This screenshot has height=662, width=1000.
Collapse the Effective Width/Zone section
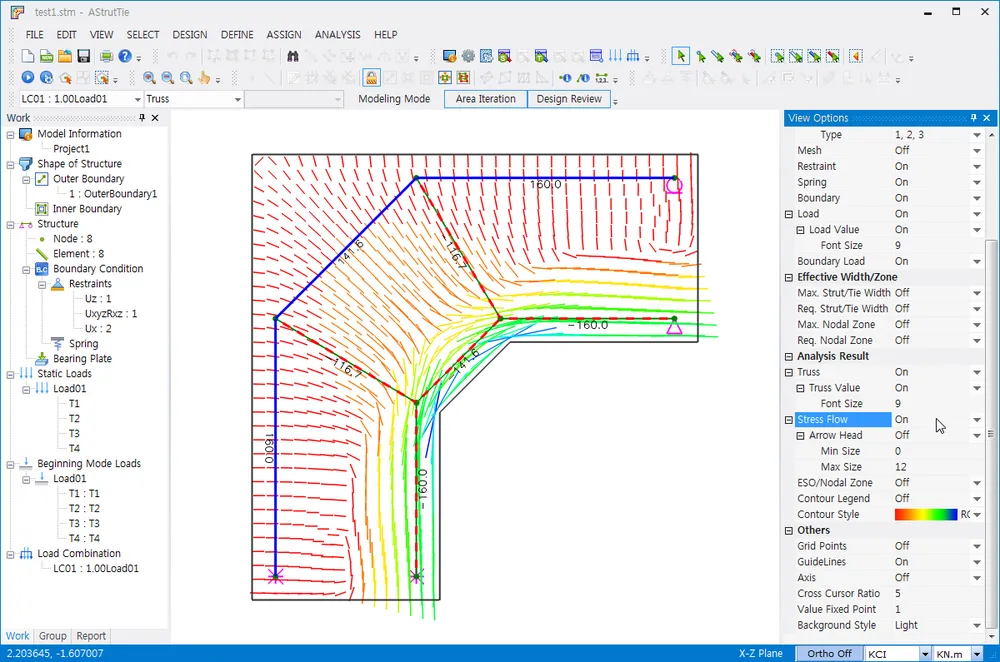789,277
